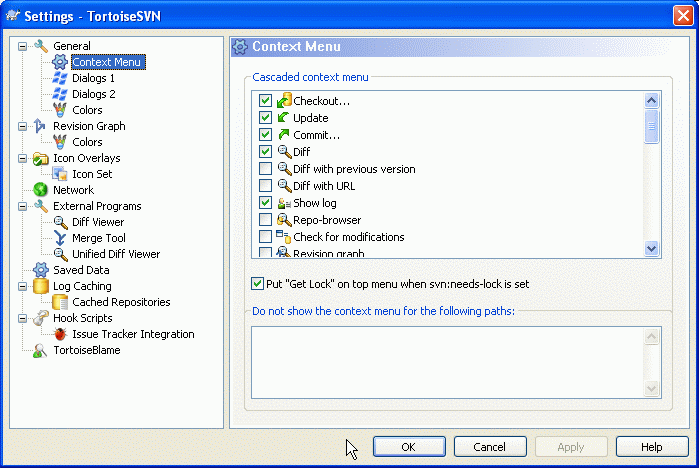Enable the Diff with URL checkbox
Viewport: 699px width, 468px height.
click(x=265, y=185)
